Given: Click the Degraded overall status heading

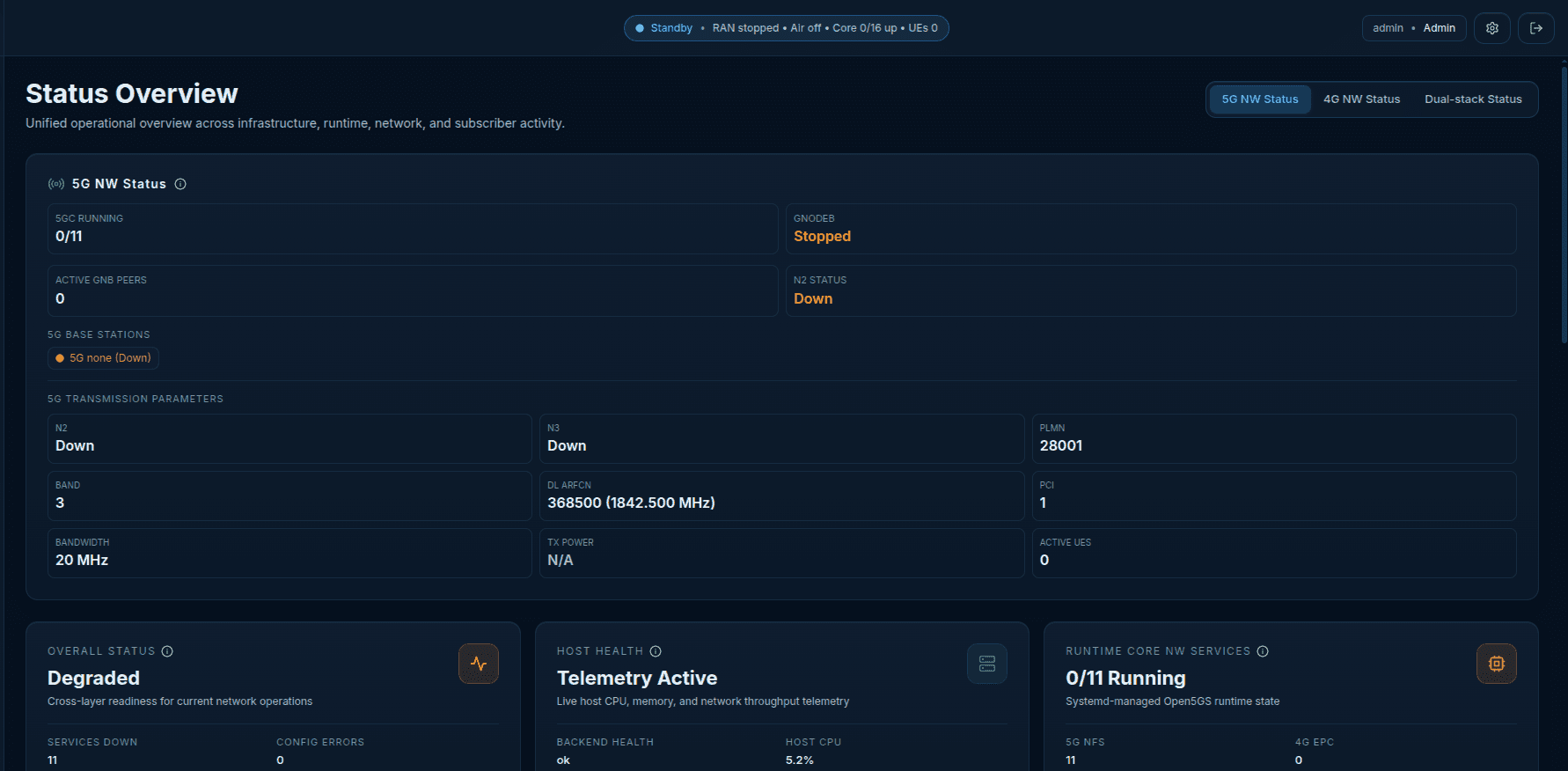Looking at the screenshot, I should tap(93, 679).
